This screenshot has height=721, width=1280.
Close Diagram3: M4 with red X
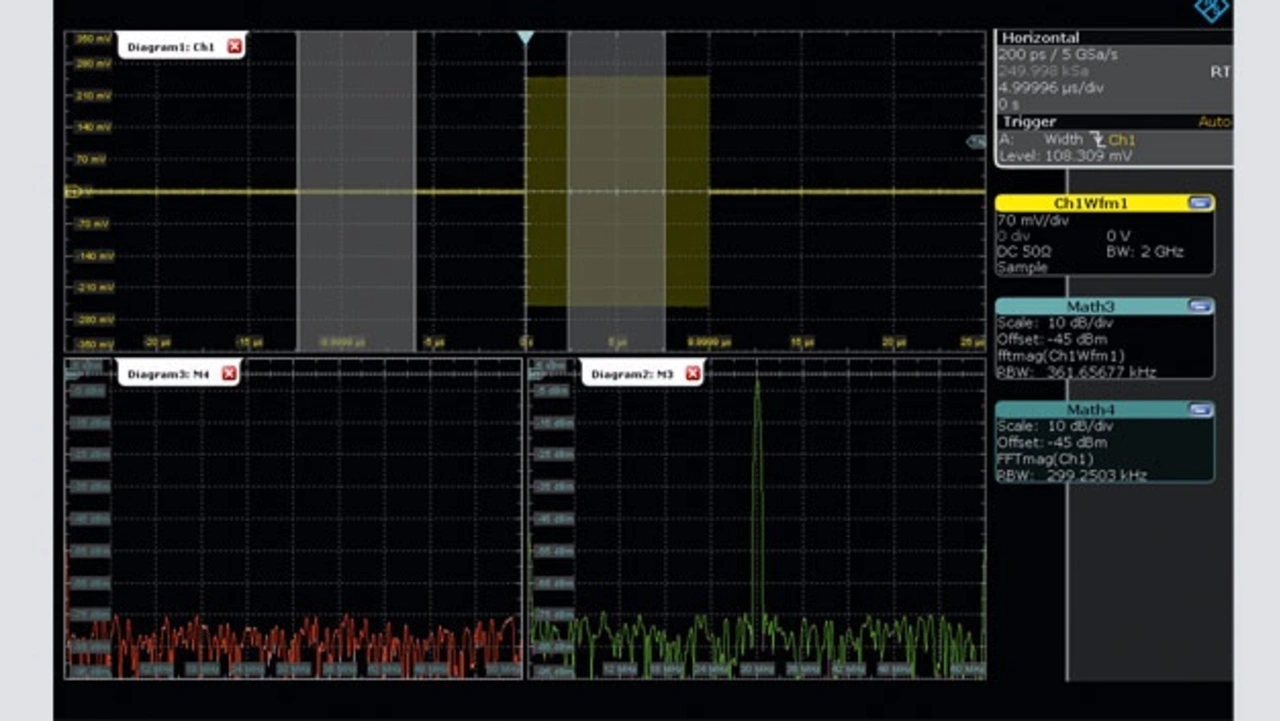pos(229,373)
